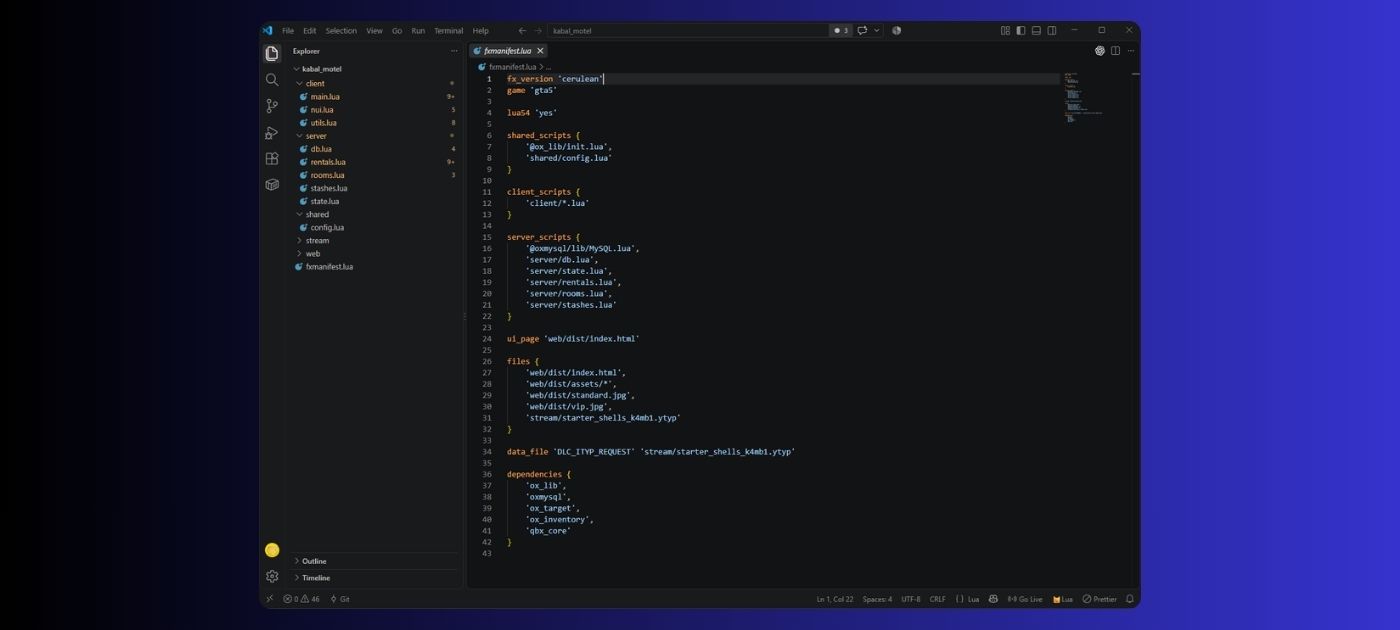The width and height of the screenshot is (1400, 630).
Task: Change language mode via {} Lua
Action: click(967, 599)
